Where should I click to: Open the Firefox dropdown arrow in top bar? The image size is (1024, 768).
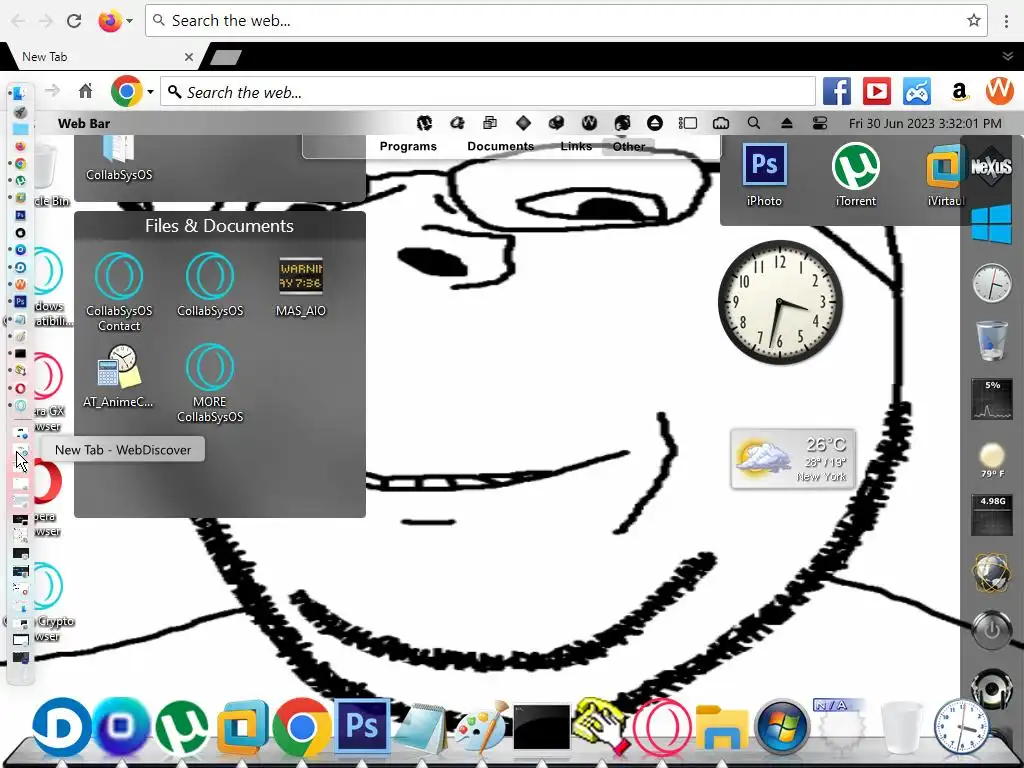pyautogui.click(x=129, y=21)
